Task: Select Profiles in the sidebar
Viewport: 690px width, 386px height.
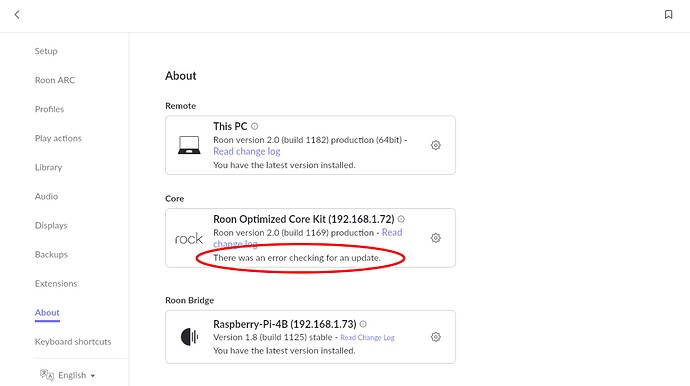Action: 49,109
